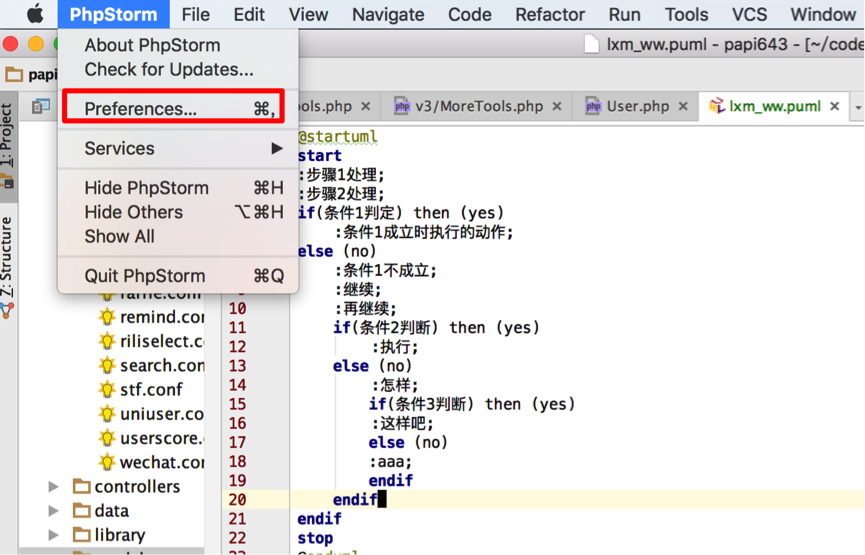This screenshot has width=865, height=555.
Task: Select Check for Updates...
Action: [x=178, y=70]
